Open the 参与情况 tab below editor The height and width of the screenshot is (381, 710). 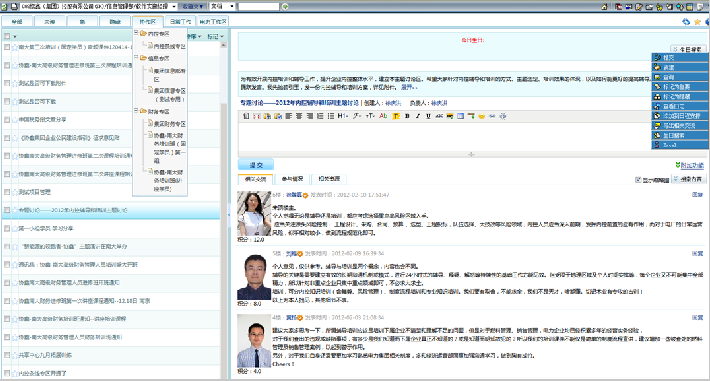coord(292,179)
